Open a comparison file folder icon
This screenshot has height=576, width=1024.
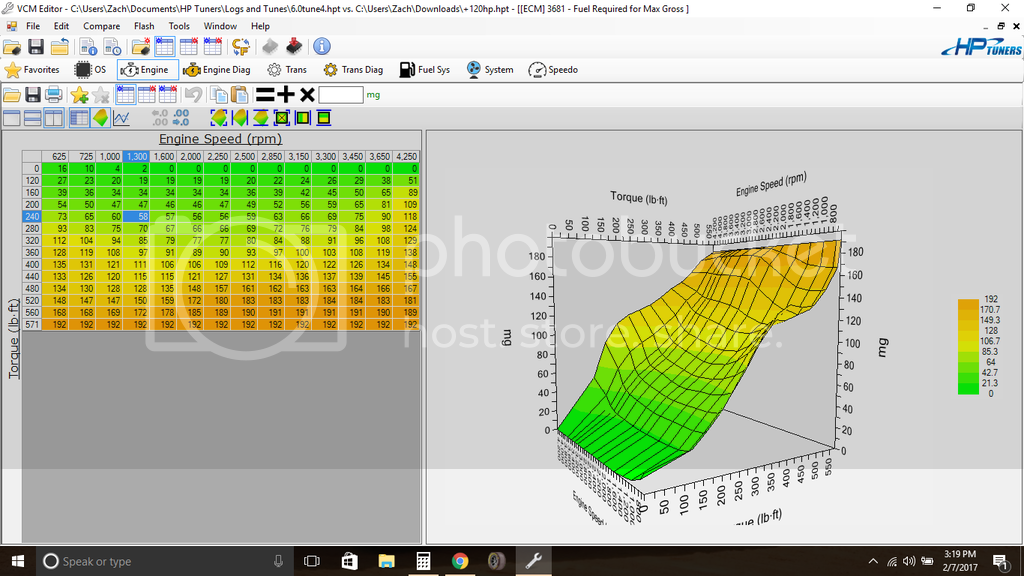click(x=140, y=47)
